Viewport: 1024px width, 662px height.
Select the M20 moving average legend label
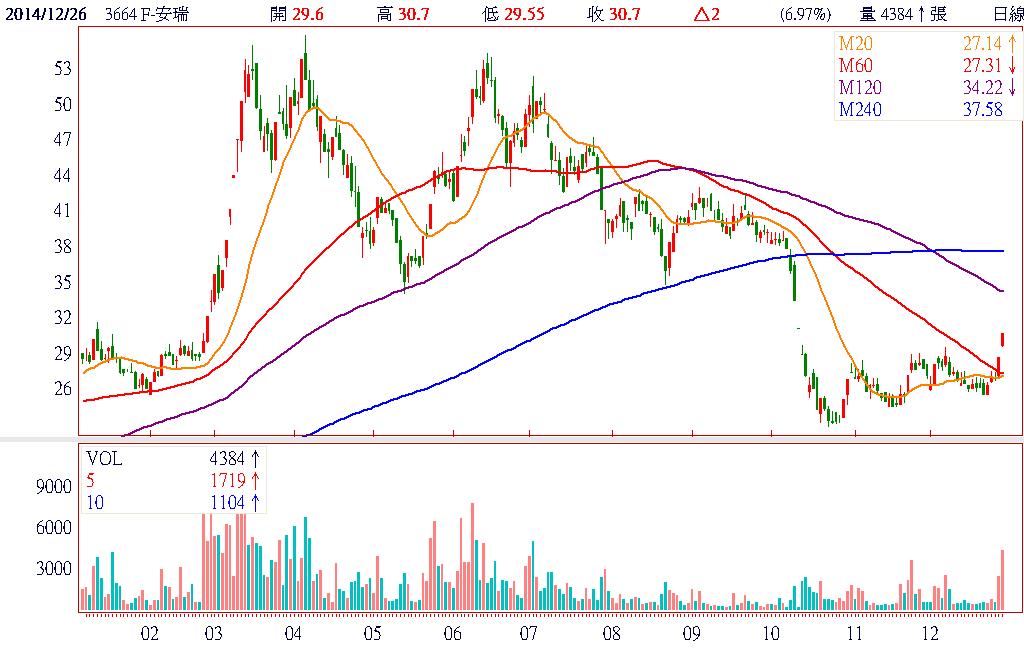click(x=859, y=45)
